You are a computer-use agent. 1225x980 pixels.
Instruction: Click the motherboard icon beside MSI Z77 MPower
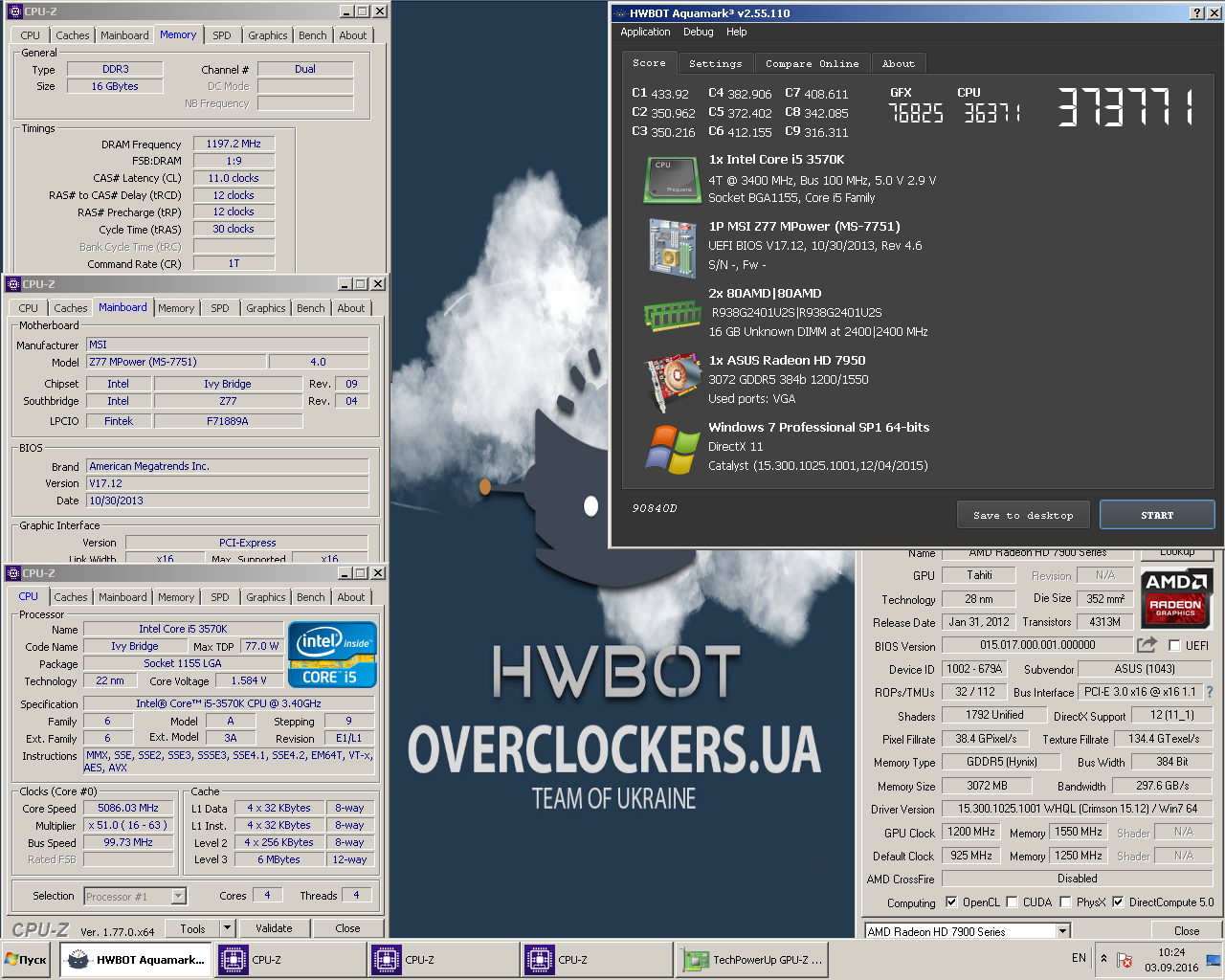672,247
